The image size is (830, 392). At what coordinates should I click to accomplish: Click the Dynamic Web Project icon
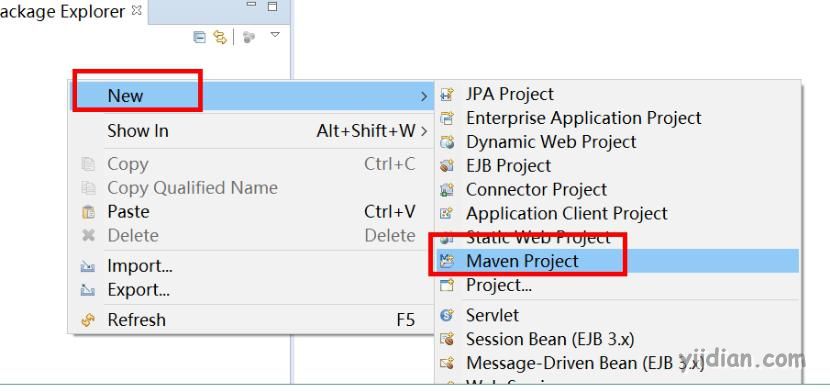(x=447, y=142)
